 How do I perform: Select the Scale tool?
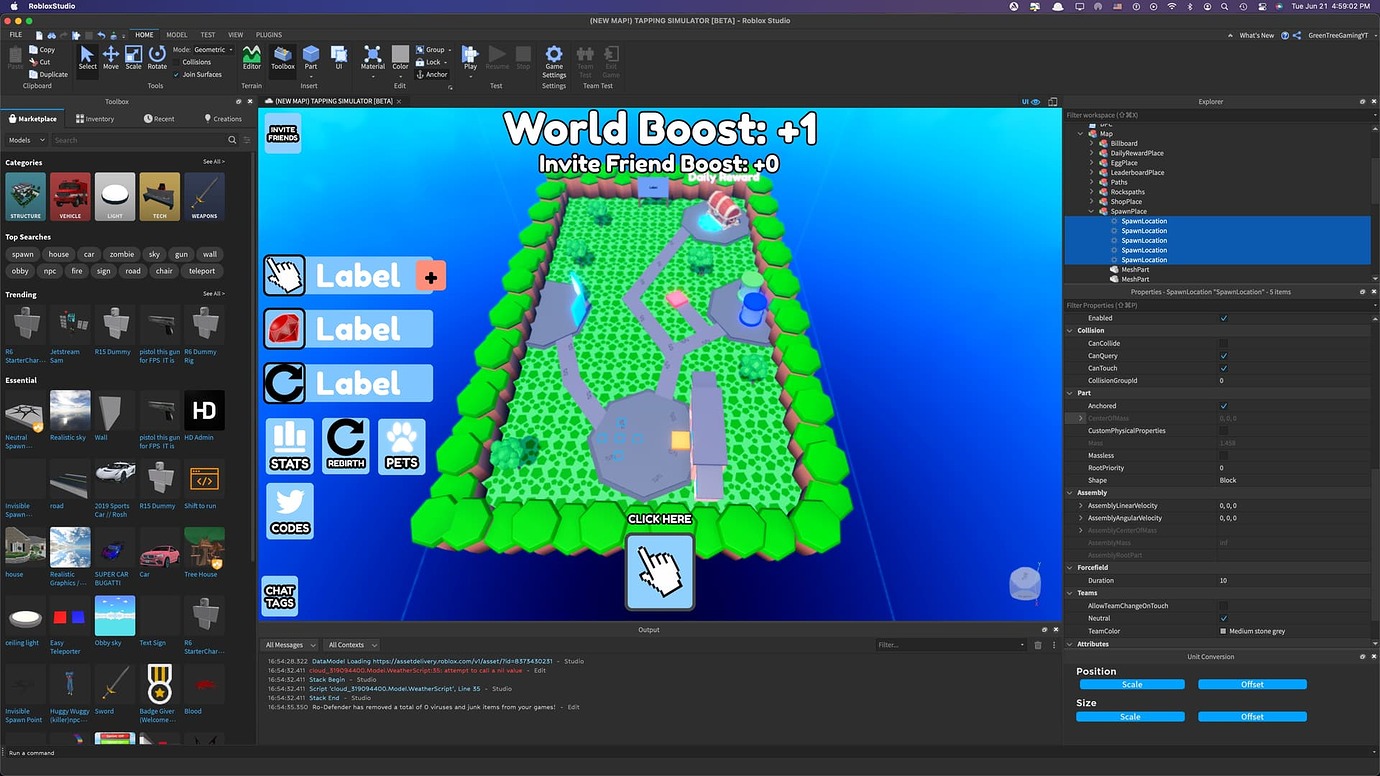[x=133, y=57]
